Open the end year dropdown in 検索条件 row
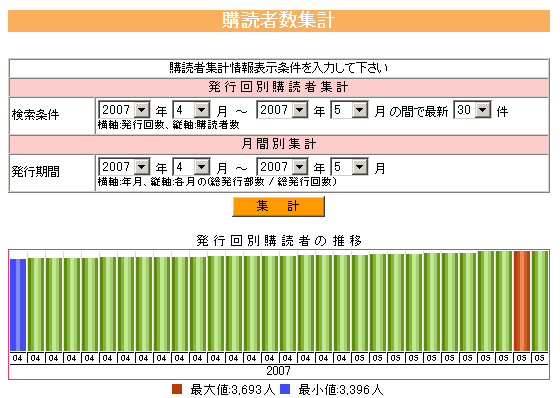This screenshot has height=398, width=560. (282, 110)
